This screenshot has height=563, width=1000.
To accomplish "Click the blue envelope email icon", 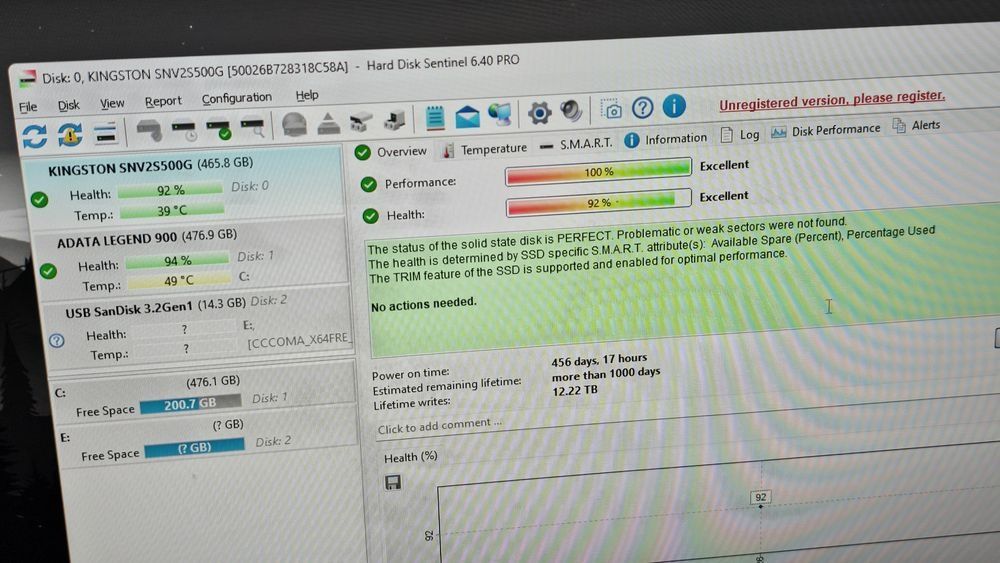I will pos(467,117).
